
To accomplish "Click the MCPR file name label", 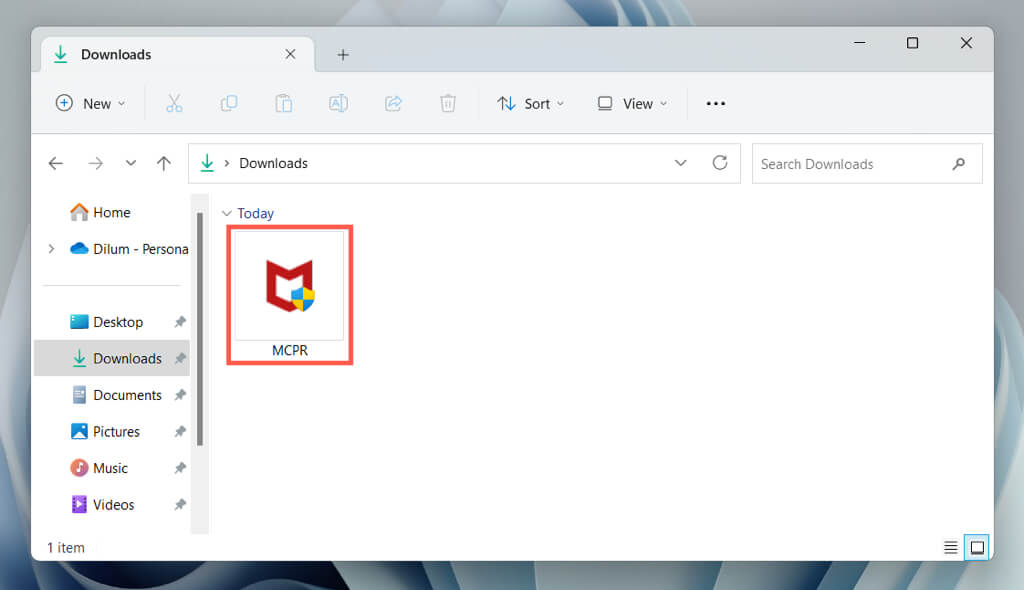I will pyautogui.click(x=290, y=350).
